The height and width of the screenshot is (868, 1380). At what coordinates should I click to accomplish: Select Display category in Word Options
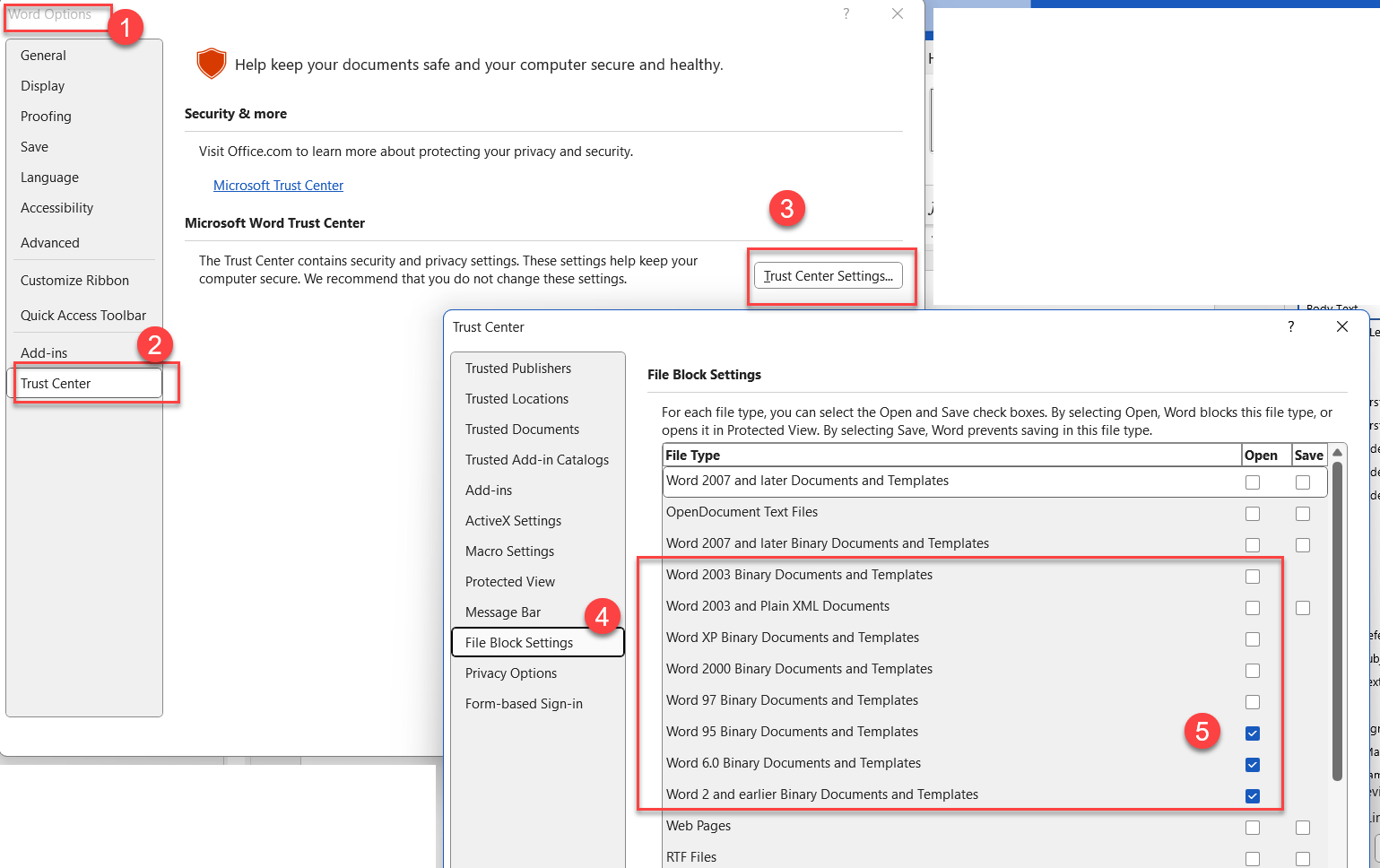(84, 86)
